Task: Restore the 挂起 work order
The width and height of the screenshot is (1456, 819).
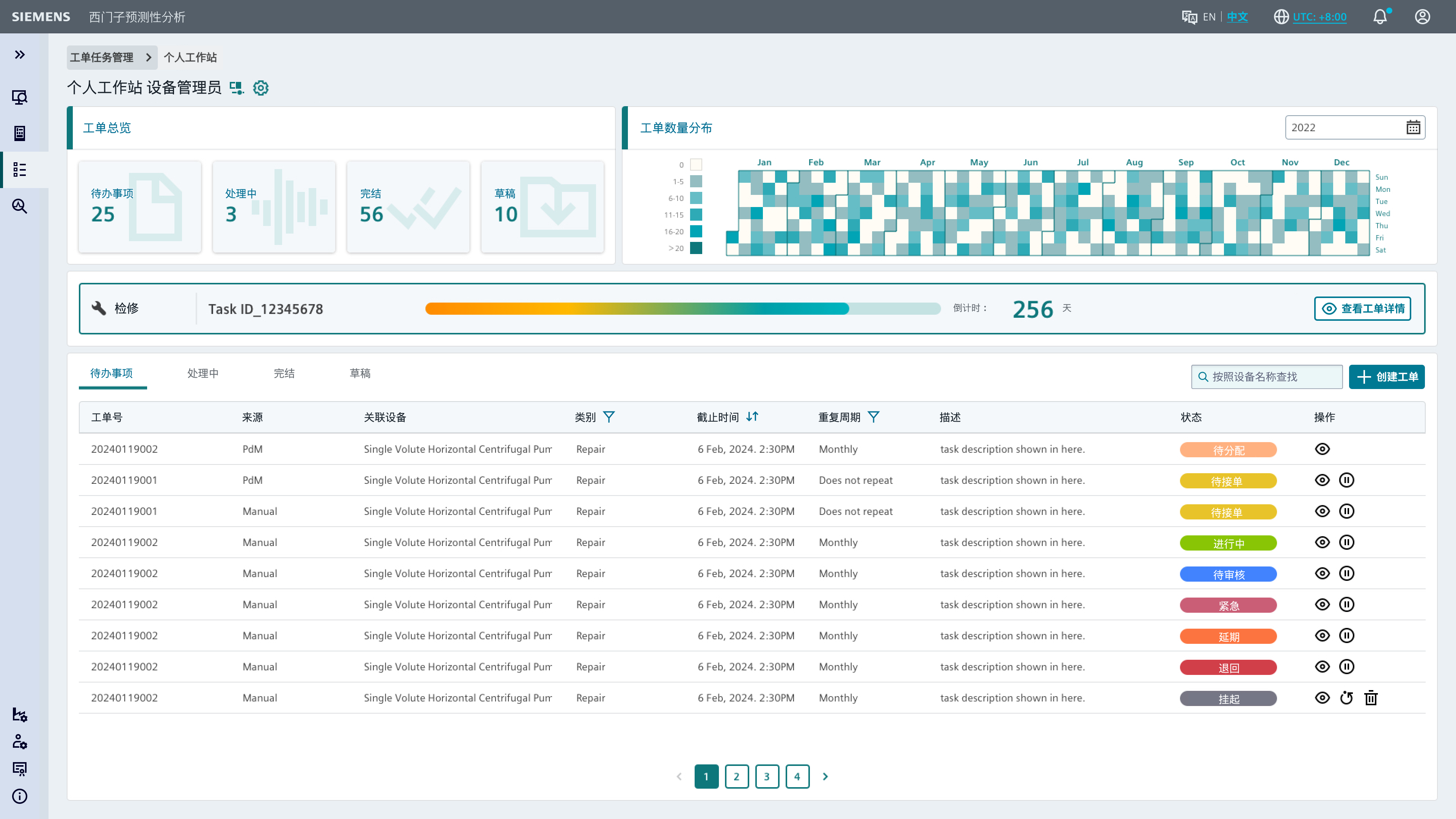Action: 1346,698
